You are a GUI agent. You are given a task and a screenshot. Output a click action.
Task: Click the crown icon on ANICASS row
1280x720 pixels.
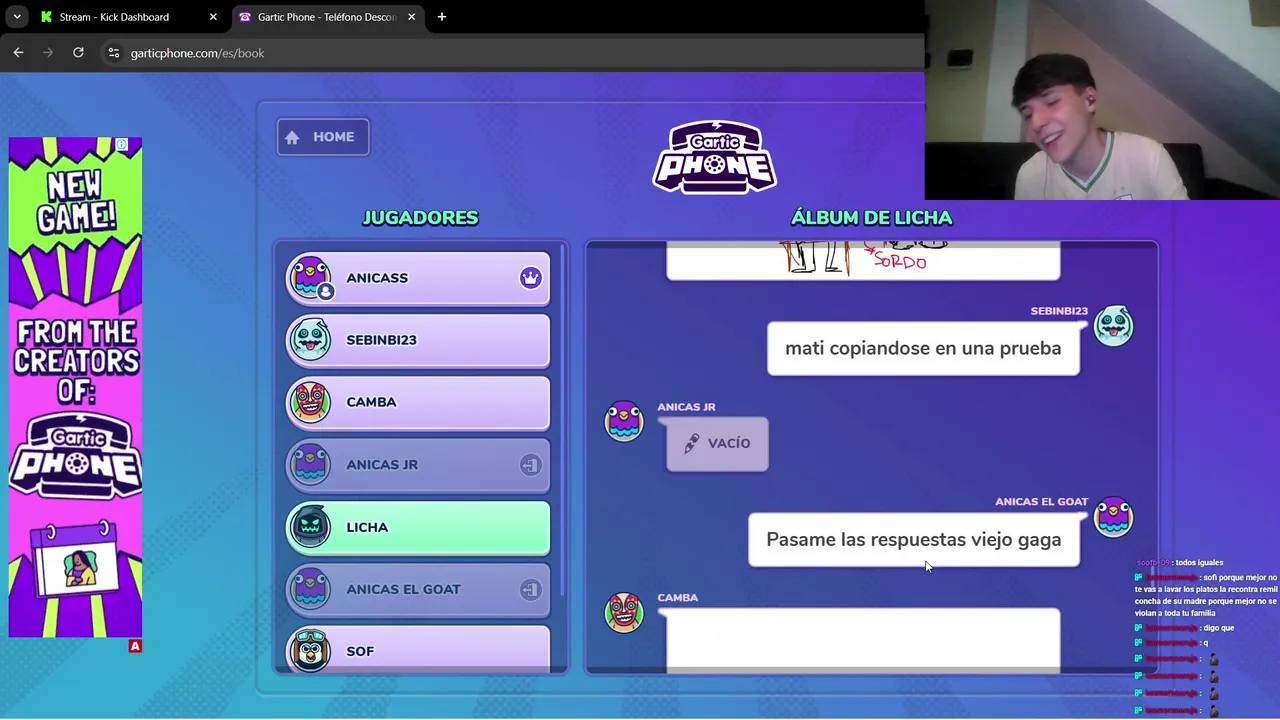[530, 278]
